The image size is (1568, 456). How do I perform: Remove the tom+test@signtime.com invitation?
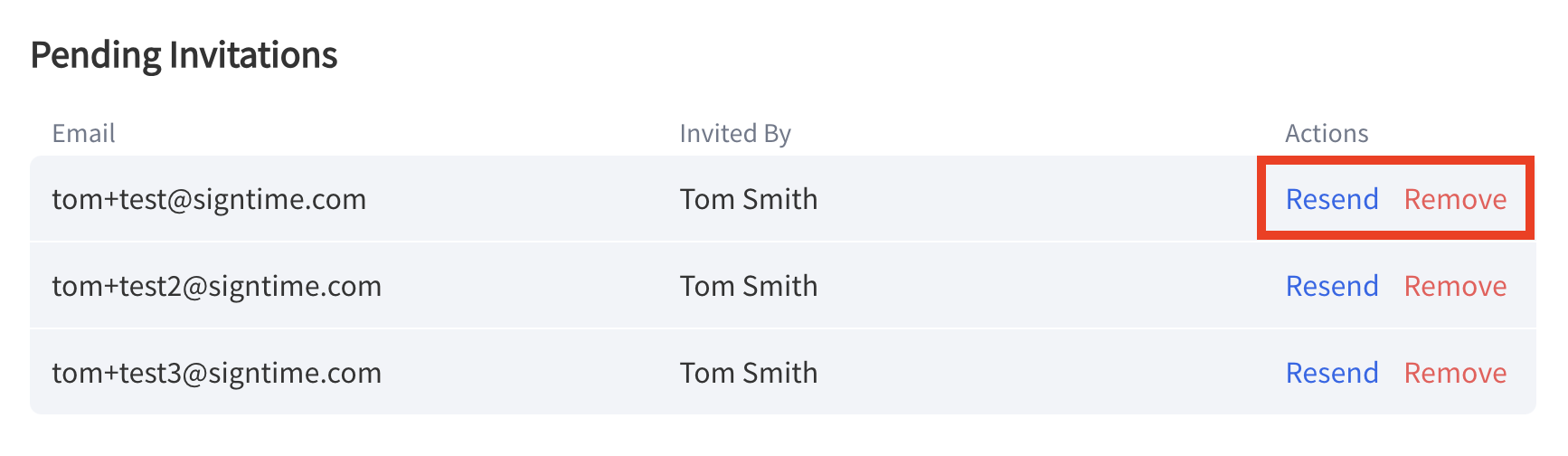pyautogui.click(x=1455, y=199)
